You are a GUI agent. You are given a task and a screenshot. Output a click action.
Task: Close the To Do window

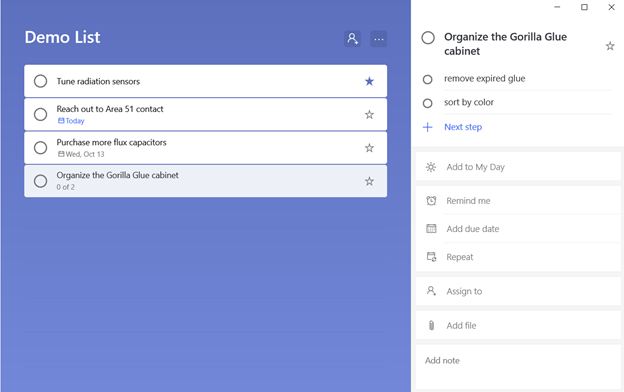pos(611,7)
